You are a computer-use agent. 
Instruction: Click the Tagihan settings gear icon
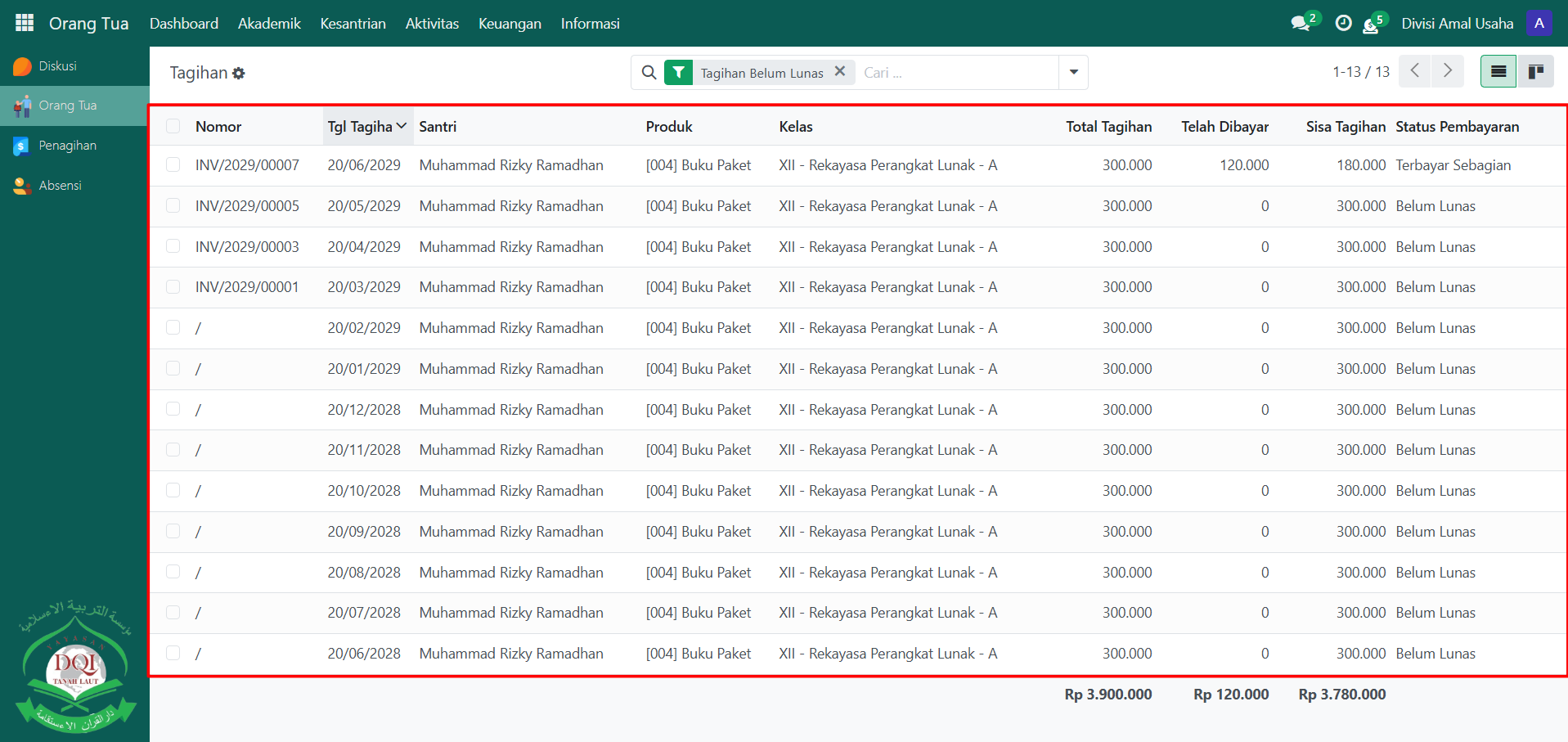tap(239, 74)
